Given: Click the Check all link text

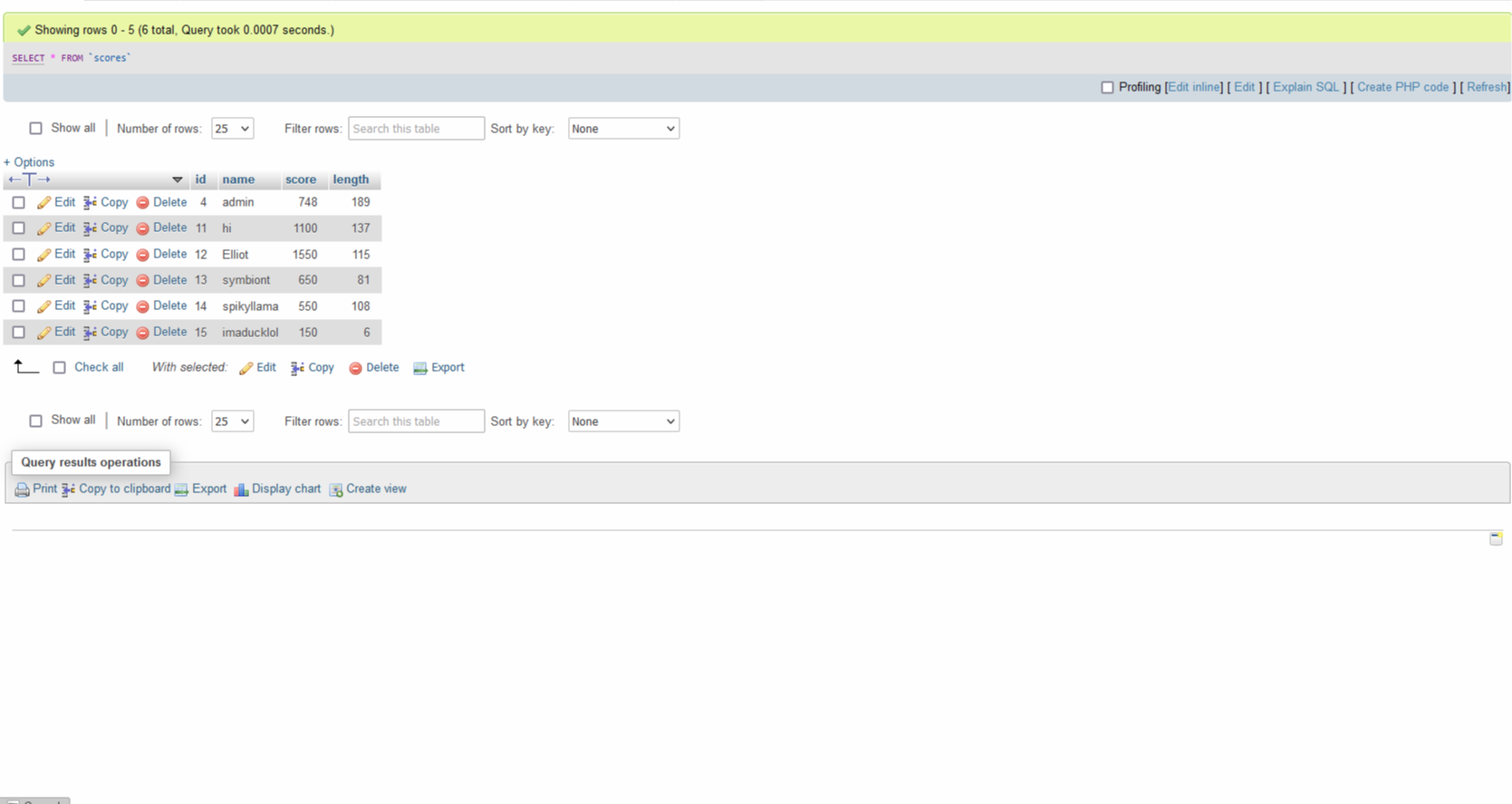Looking at the screenshot, I should pyautogui.click(x=99, y=367).
